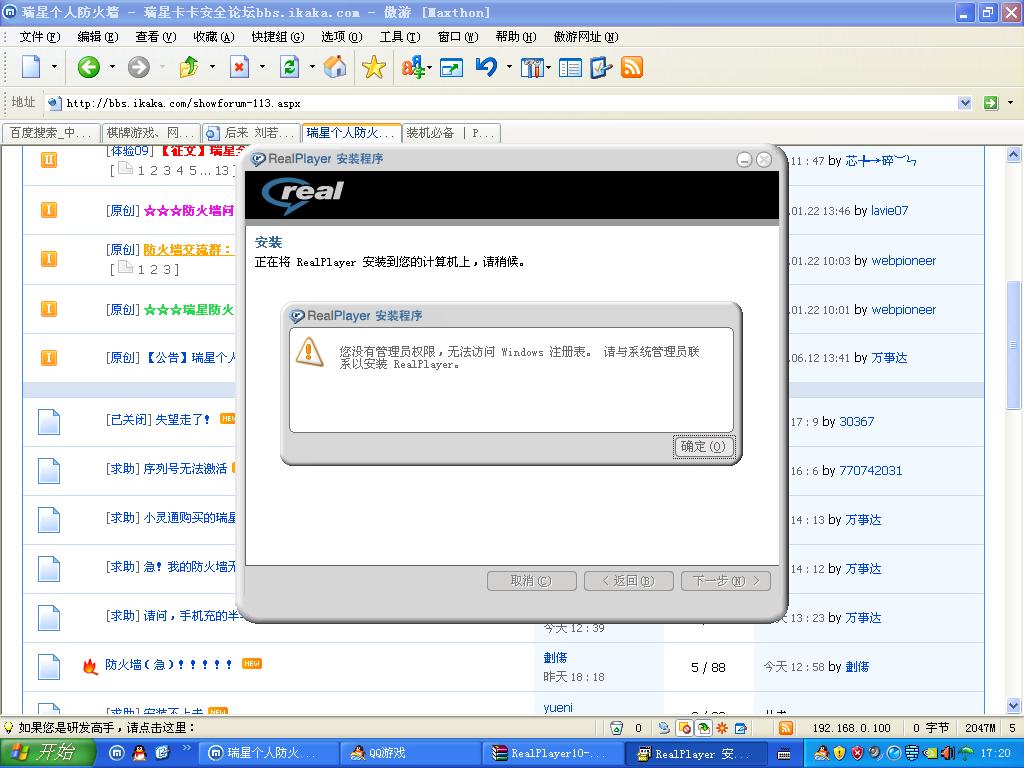This screenshot has width=1024, height=768.
Task: Click the edit page icon in status bar
Action: [x=741, y=728]
